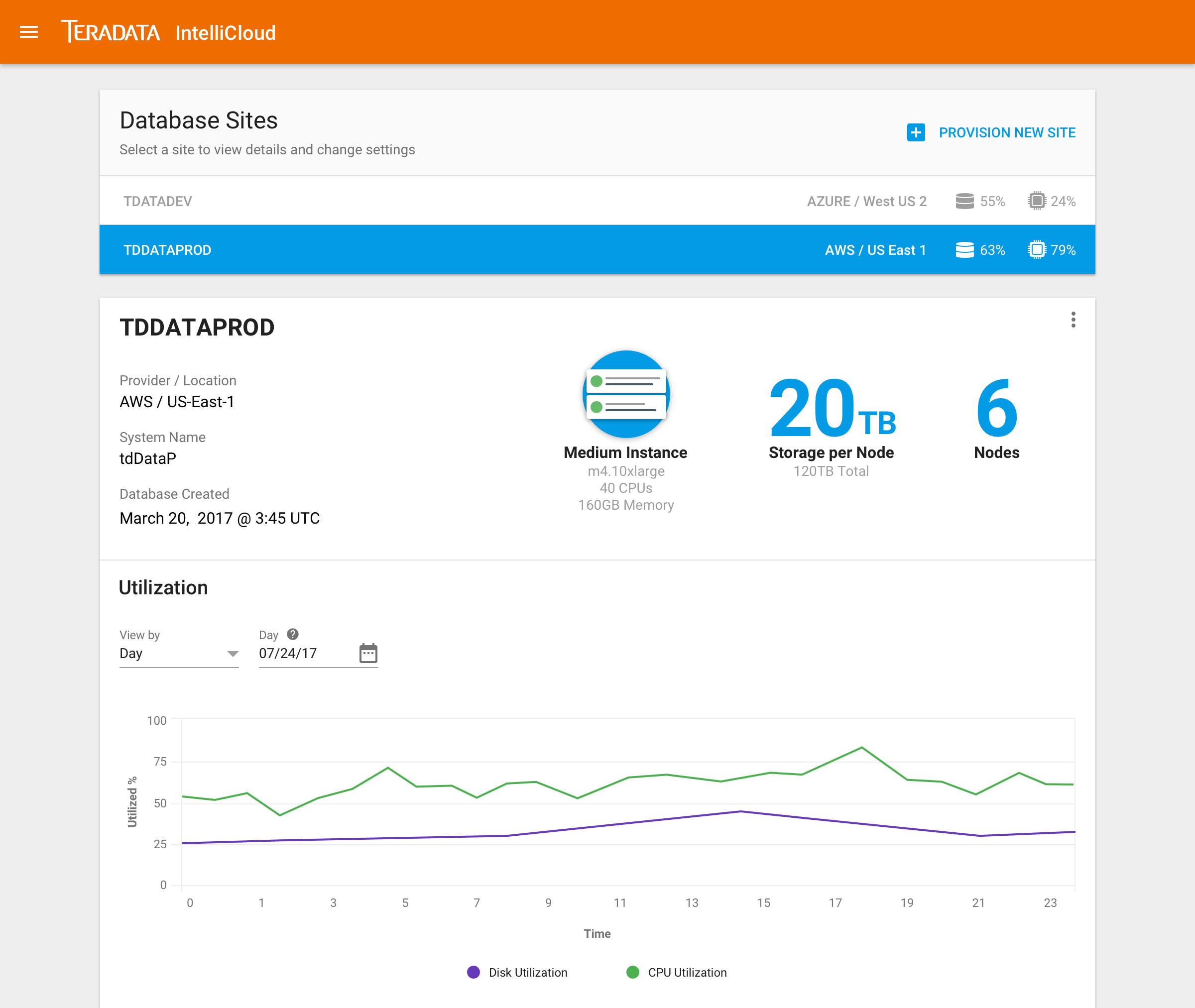1195x1008 pixels.
Task: Click the 'Medium Instance' label
Action: tap(625, 452)
